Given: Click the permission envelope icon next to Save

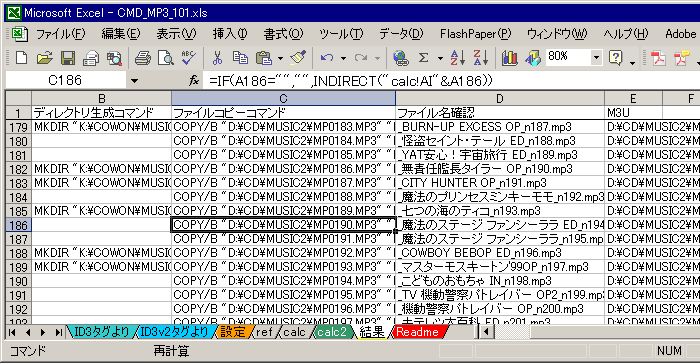Looking at the screenshot, I should (91, 58).
